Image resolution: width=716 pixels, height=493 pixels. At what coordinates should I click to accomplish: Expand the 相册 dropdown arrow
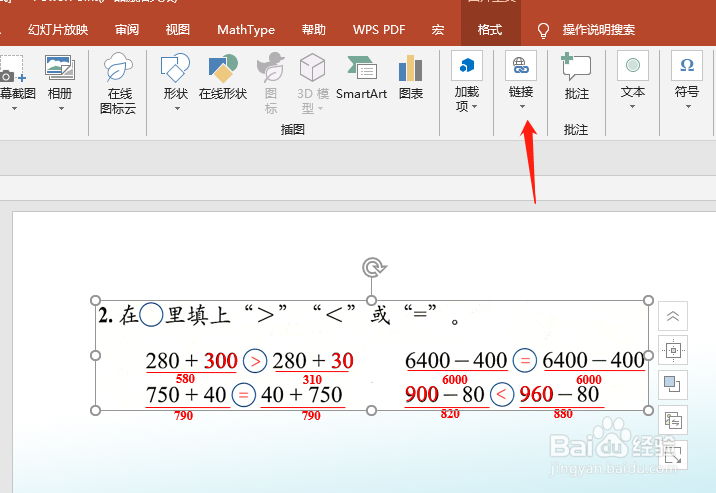pyautogui.click(x=61, y=109)
